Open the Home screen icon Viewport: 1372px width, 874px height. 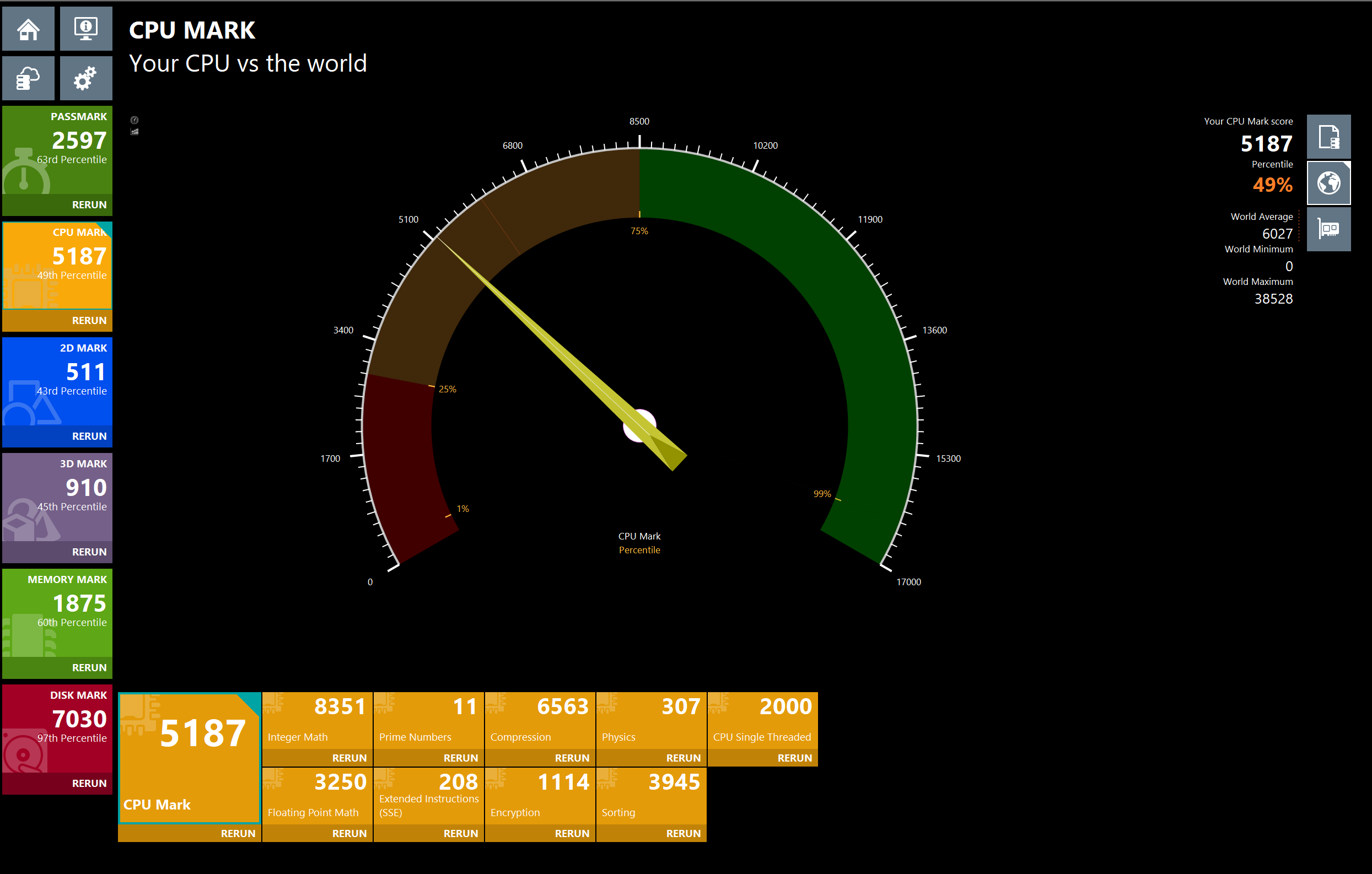pyautogui.click(x=29, y=29)
